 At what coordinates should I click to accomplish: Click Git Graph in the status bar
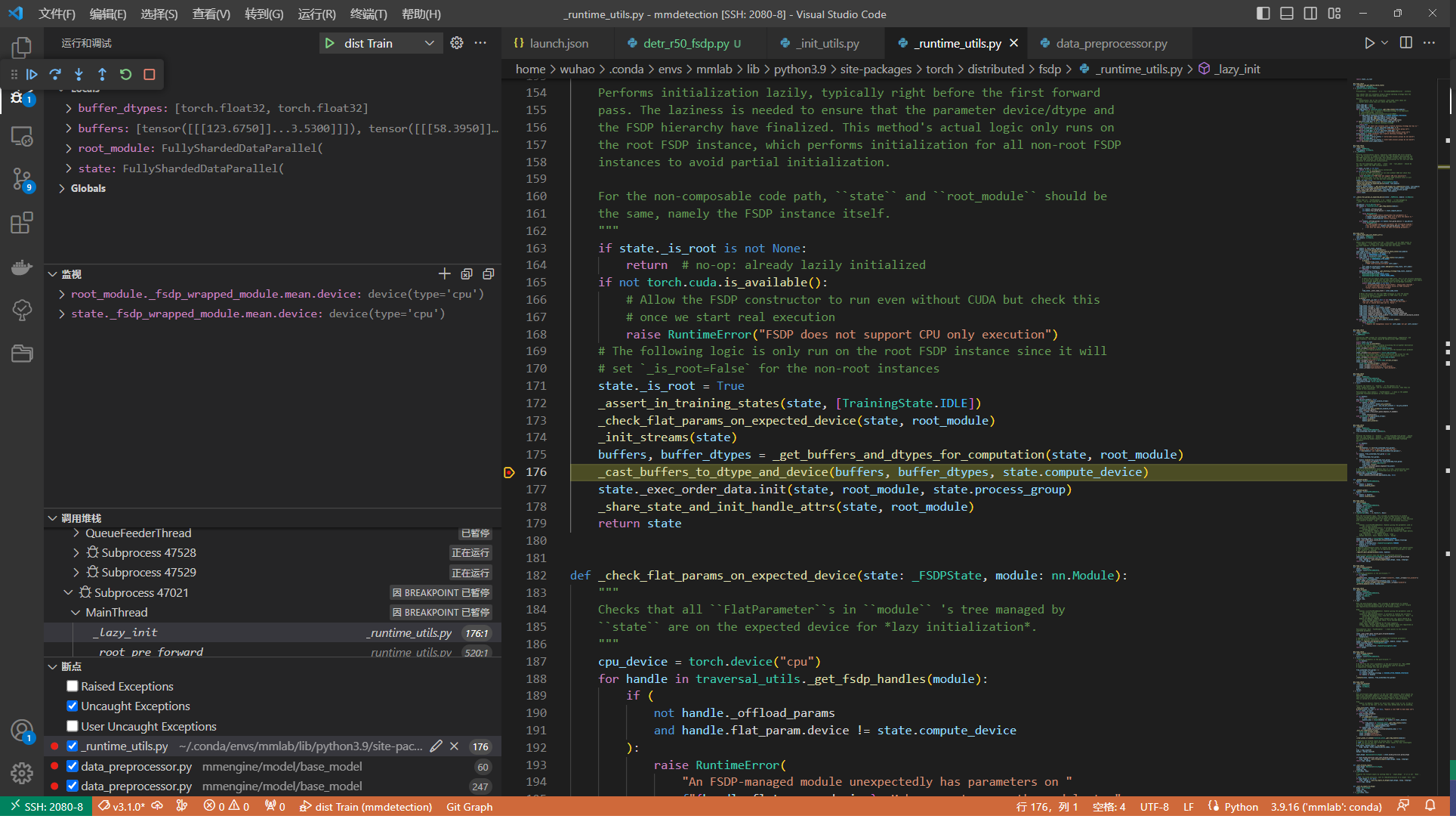(469, 807)
